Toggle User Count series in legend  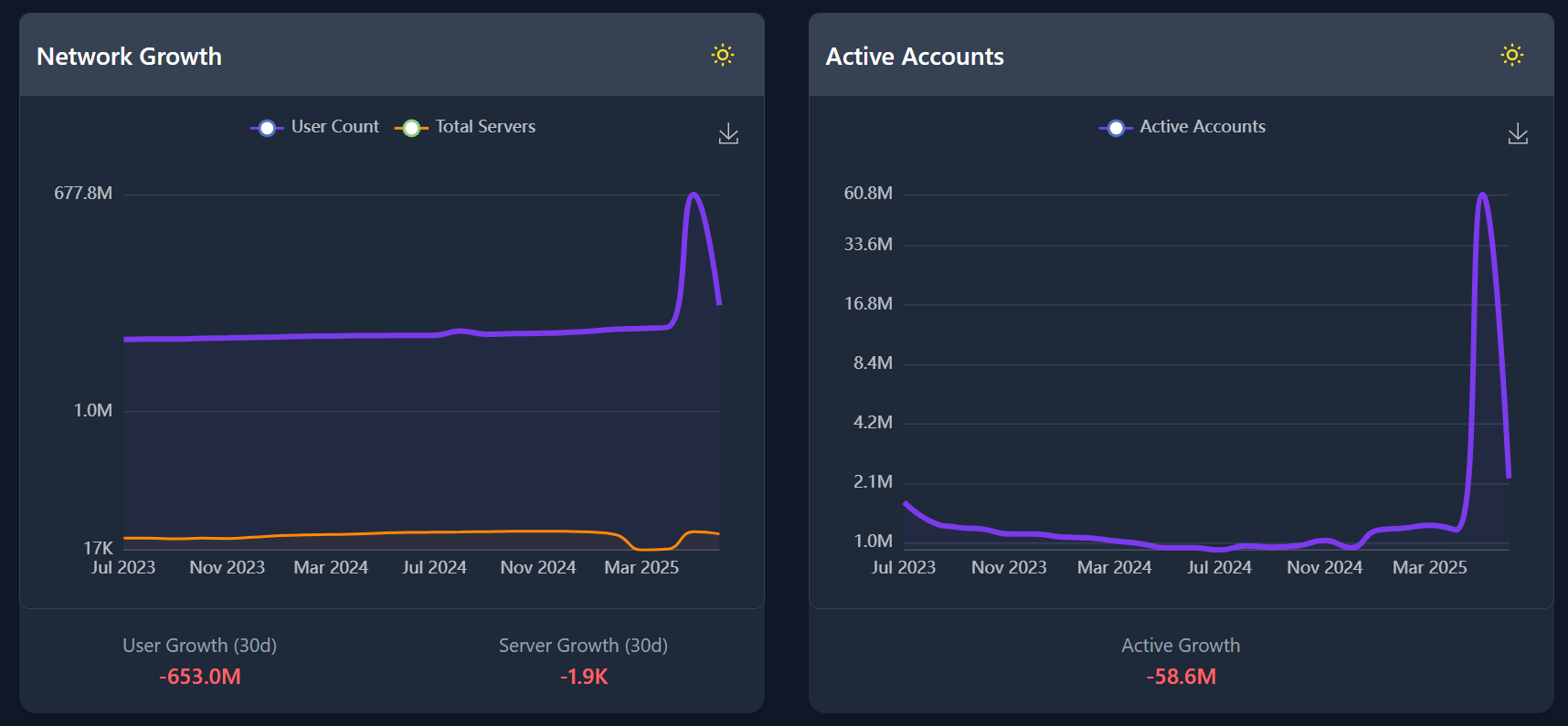click(334, 127)
